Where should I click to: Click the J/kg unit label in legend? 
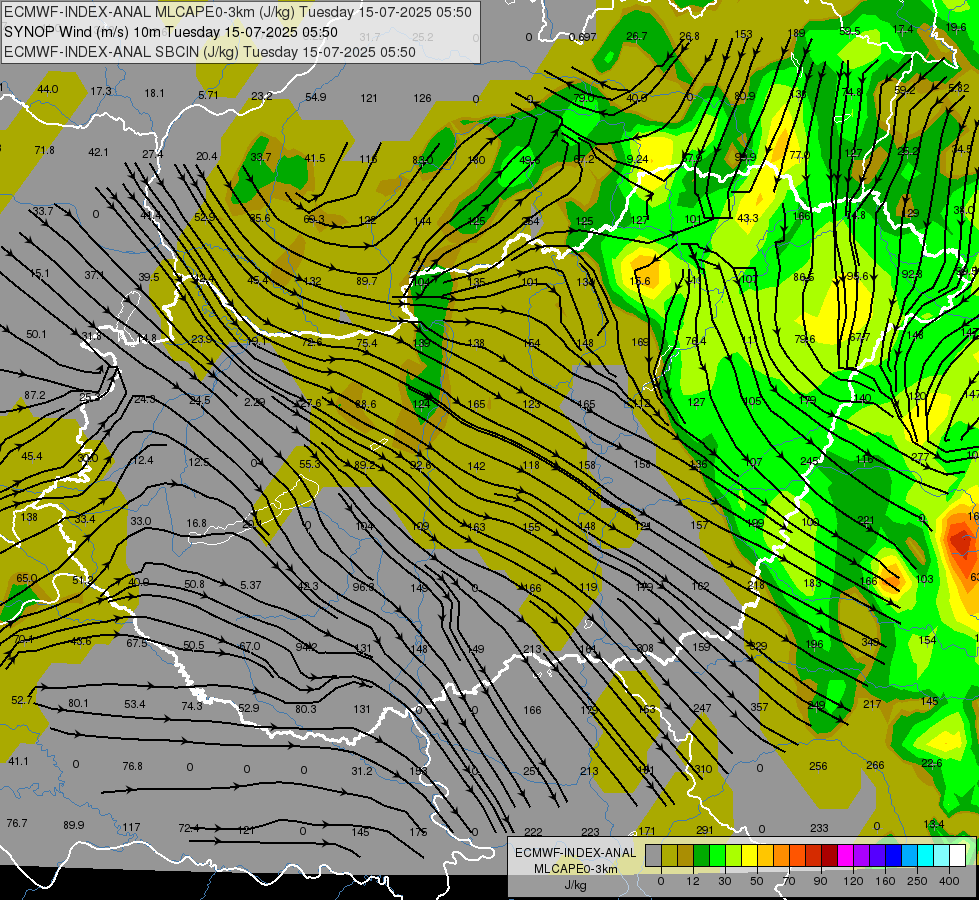575,885
